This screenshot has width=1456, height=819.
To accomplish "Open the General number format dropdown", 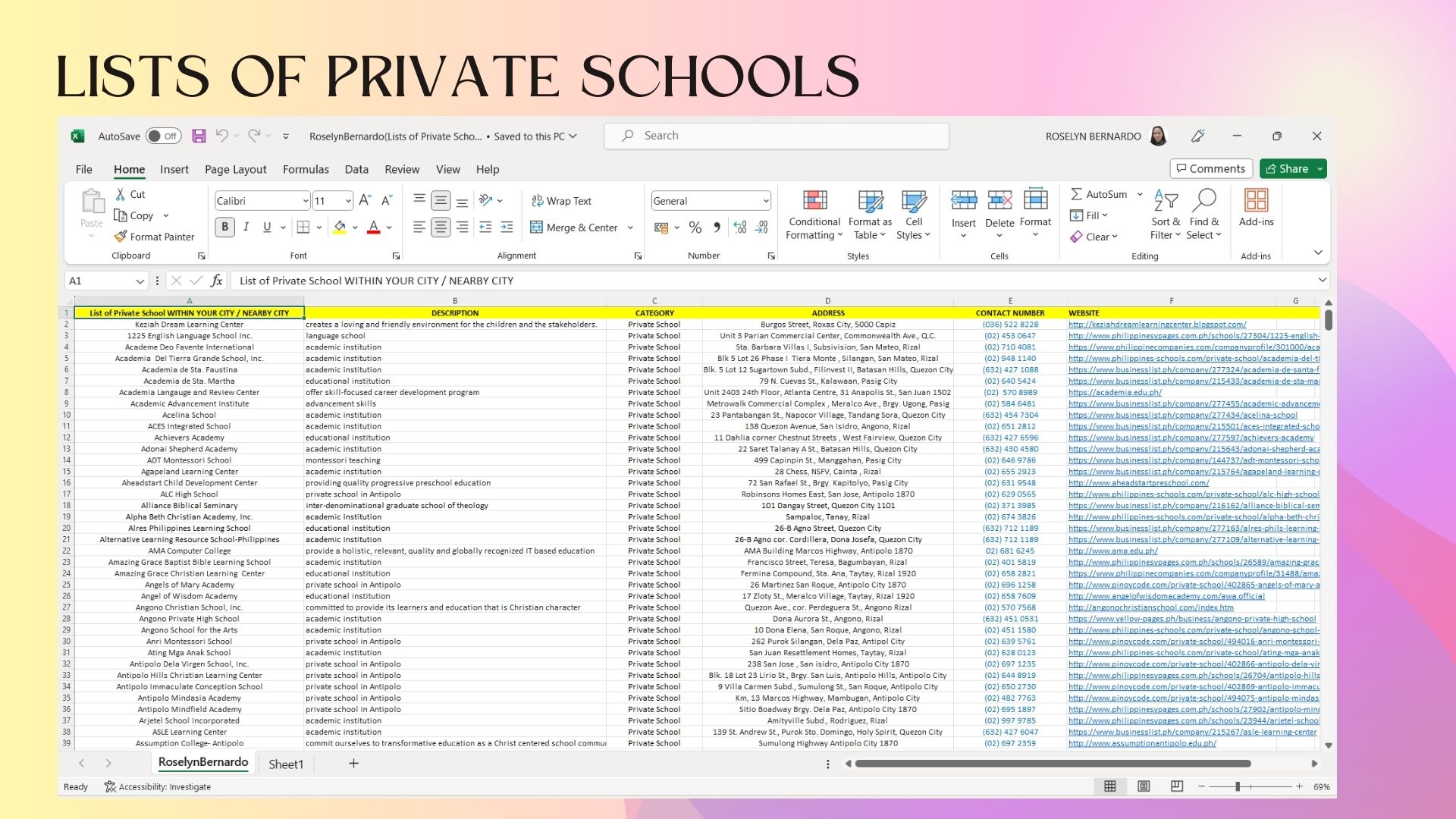I will pos(765,201).
